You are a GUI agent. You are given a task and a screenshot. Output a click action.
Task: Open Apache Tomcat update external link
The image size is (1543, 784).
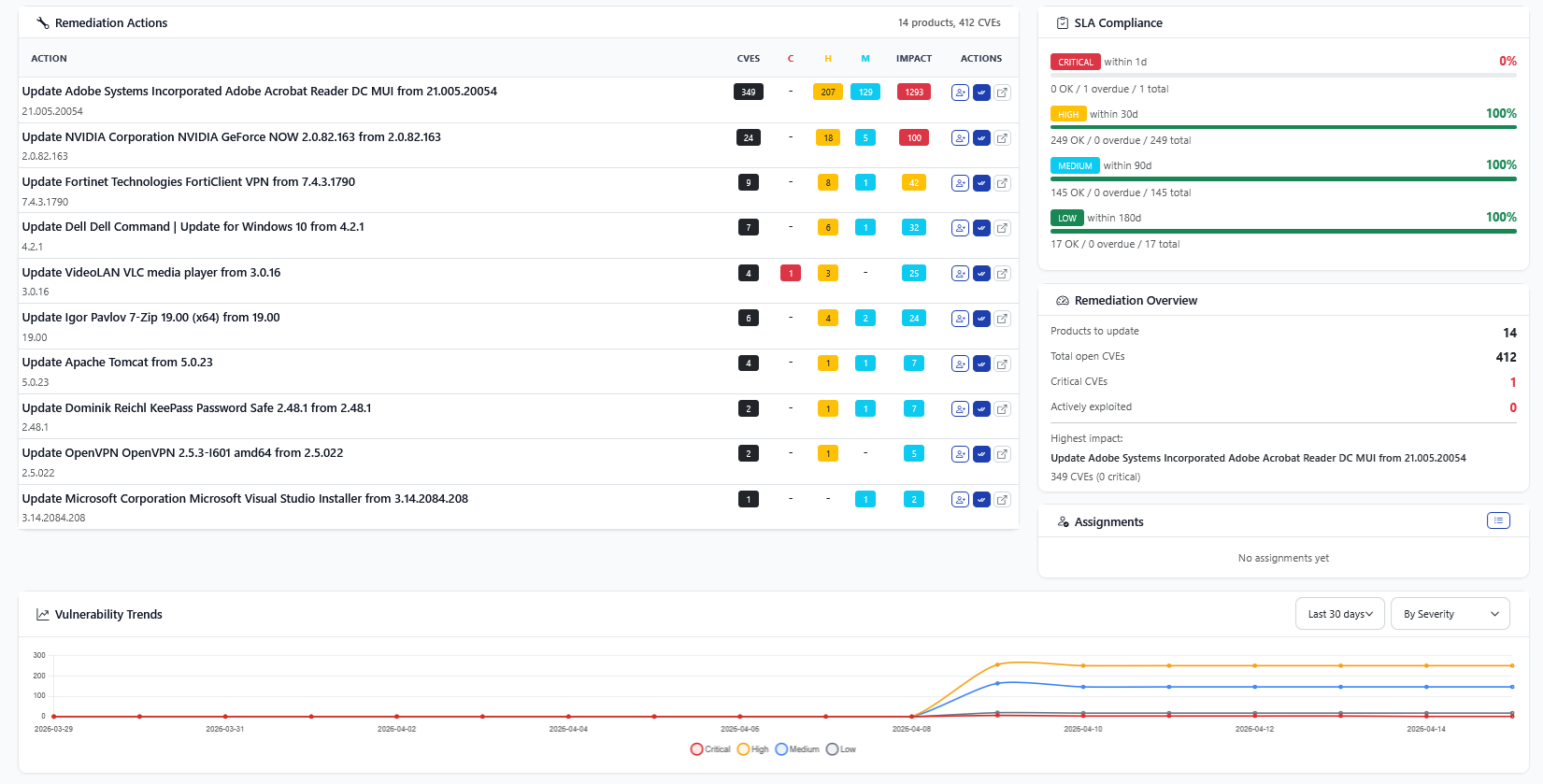(1003, 363)
